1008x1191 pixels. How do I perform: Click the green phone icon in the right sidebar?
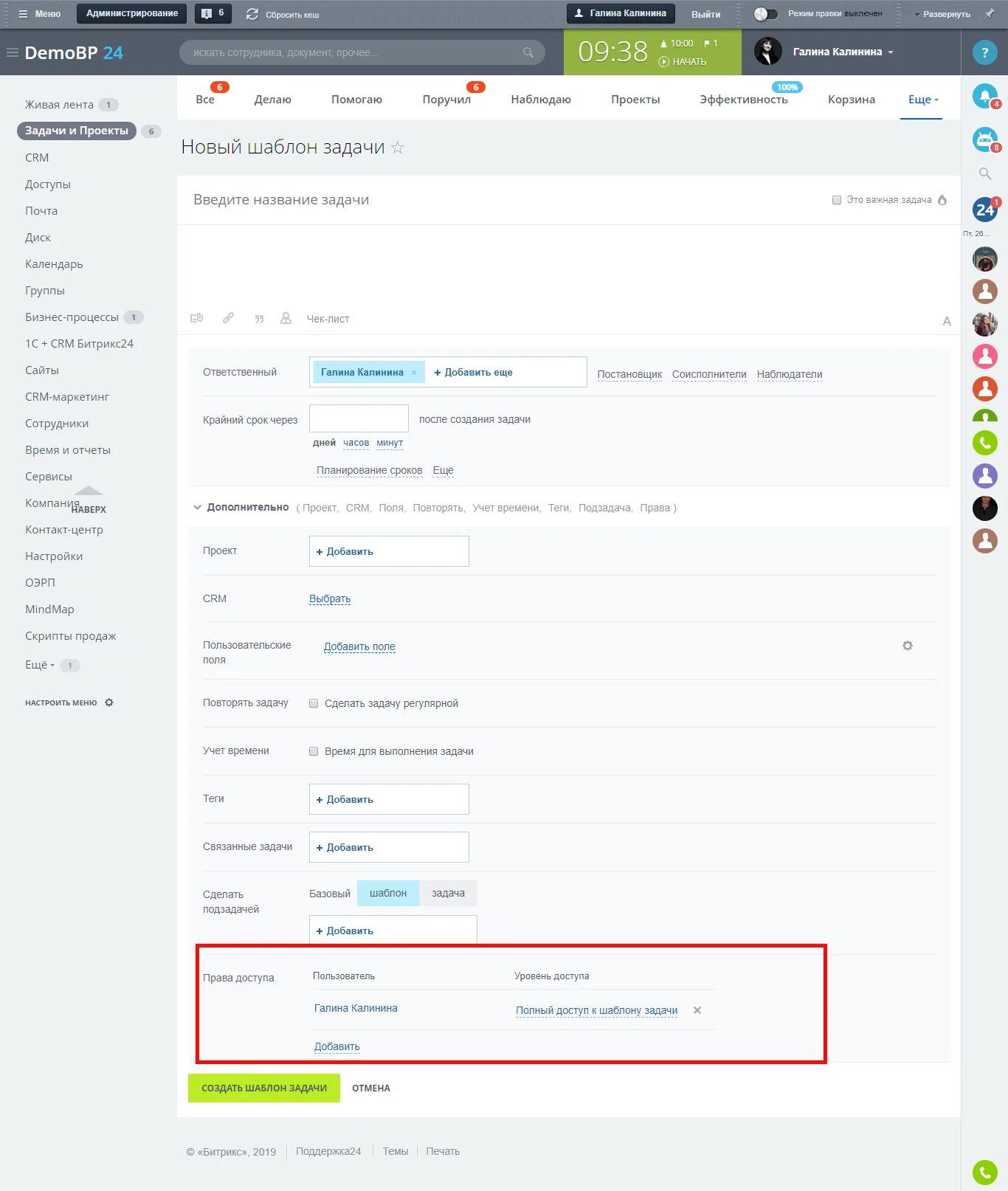(x=984, y=443)
